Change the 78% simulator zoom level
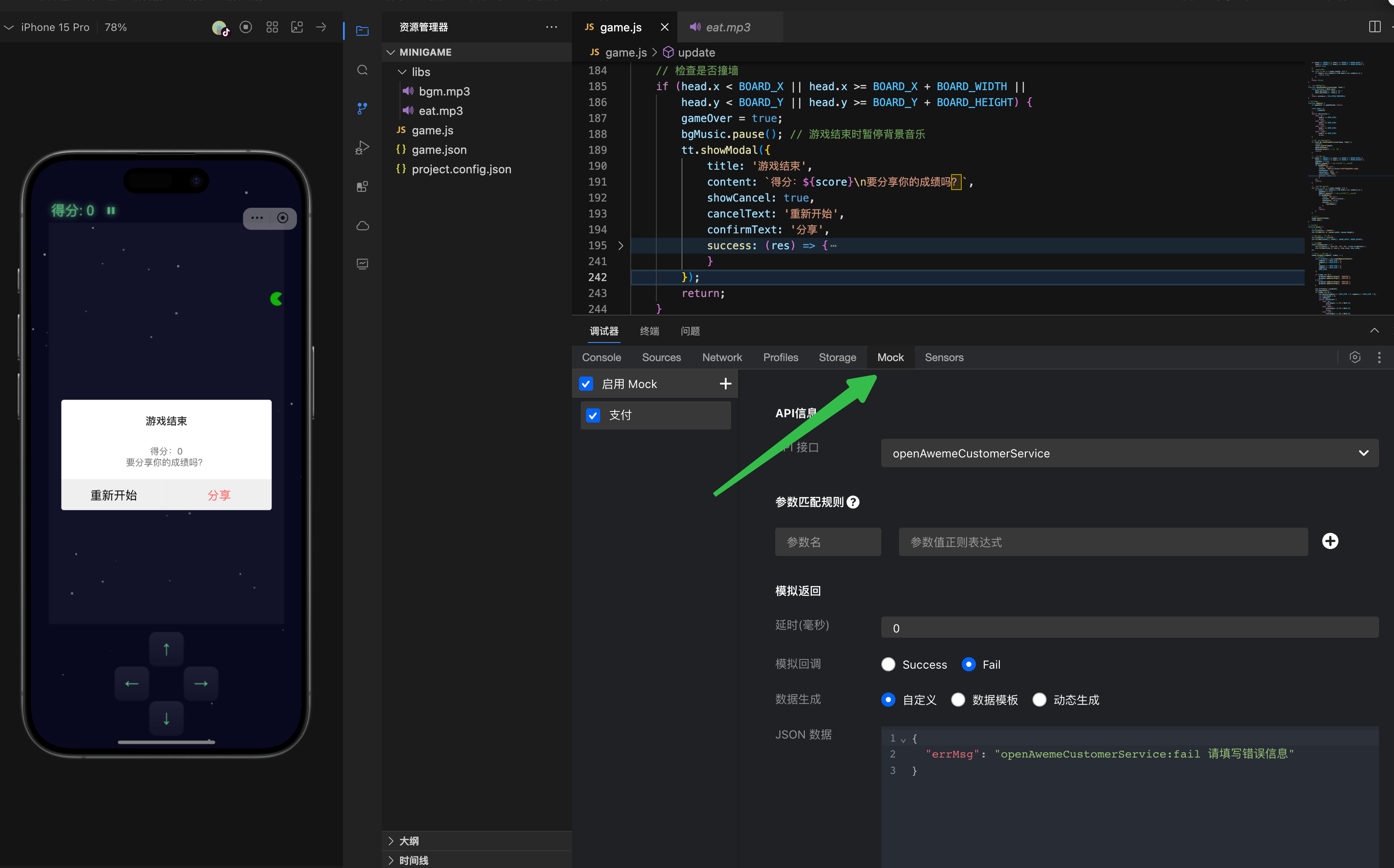The width and height of the screenshot is (1394, 868). tap(115, 27)
